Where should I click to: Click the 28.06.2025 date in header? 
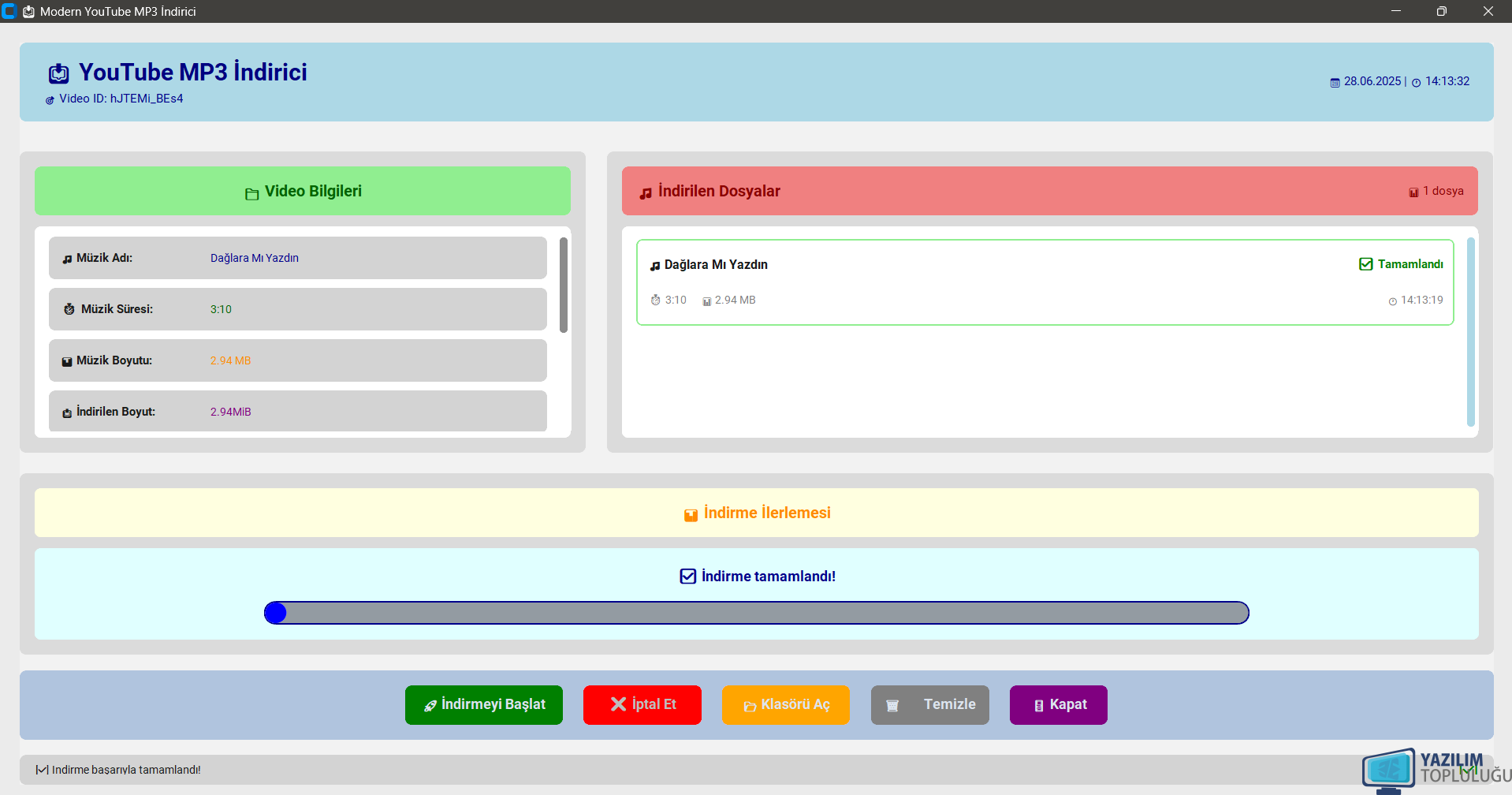point(1372,81)
